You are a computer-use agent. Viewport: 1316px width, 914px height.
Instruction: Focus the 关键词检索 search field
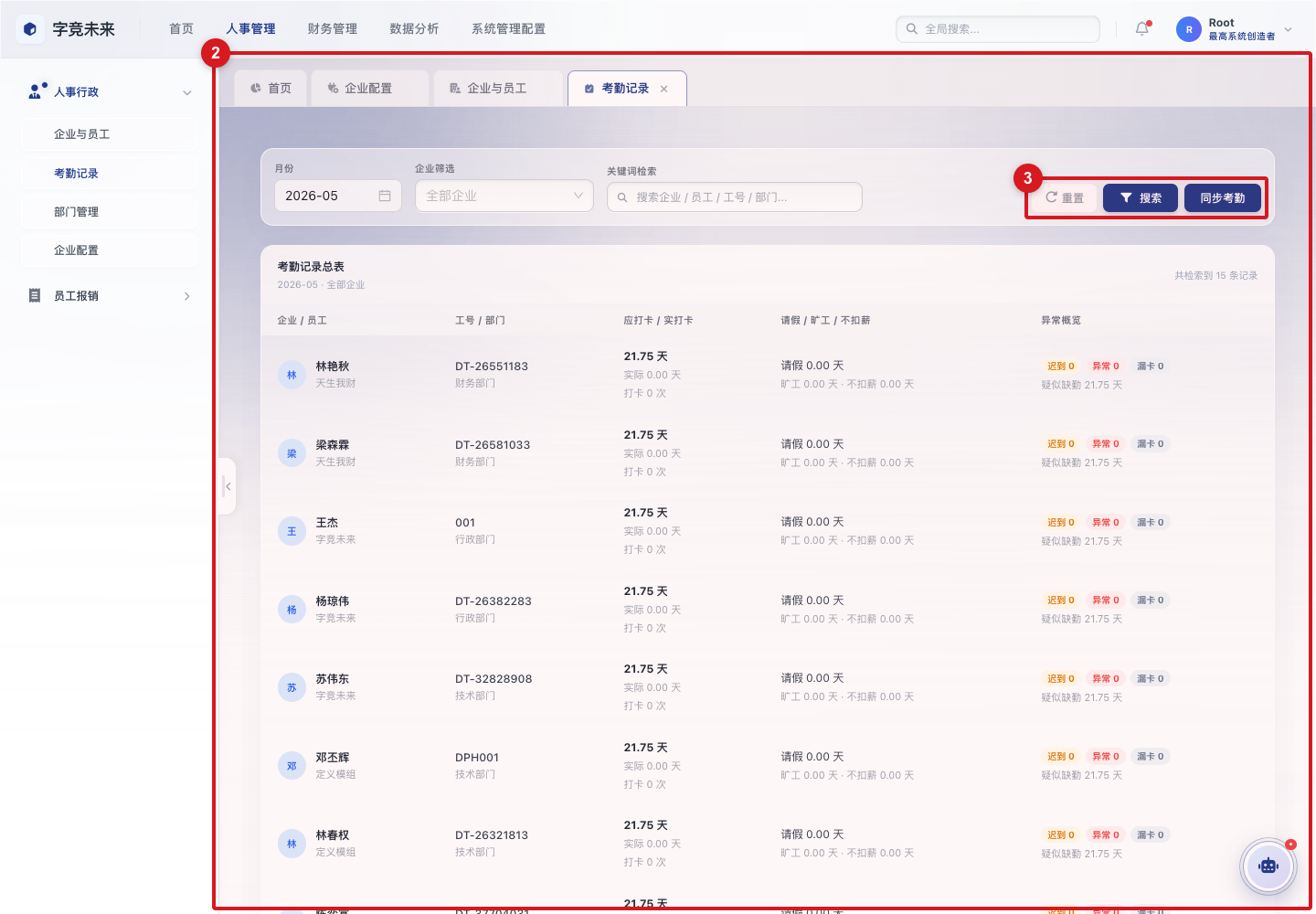(x=735, y=197)
